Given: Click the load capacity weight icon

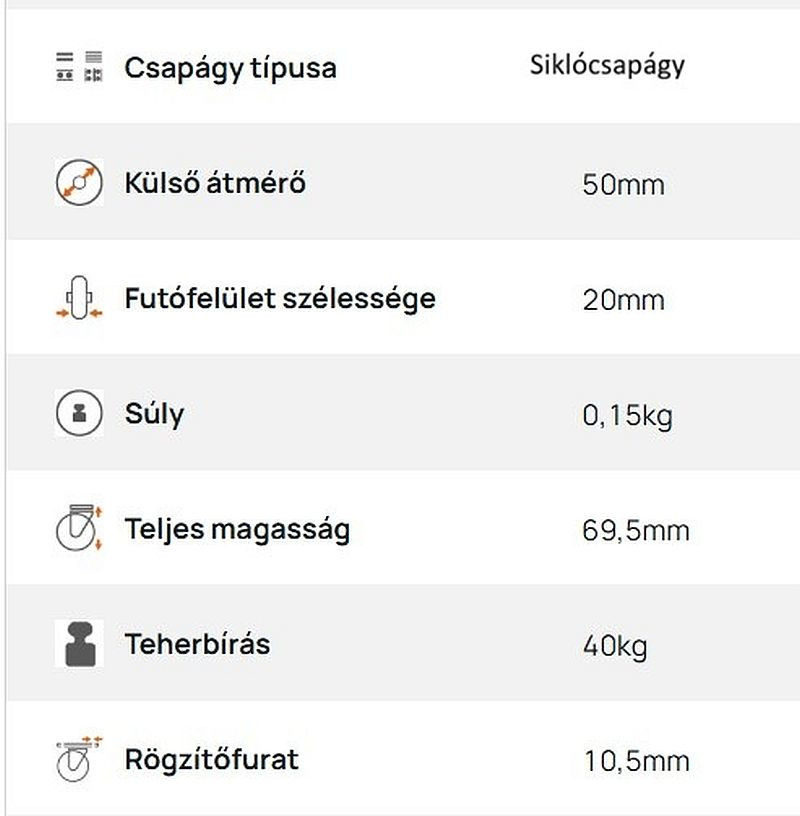Looking at the screenshot, I should [79, 644].
